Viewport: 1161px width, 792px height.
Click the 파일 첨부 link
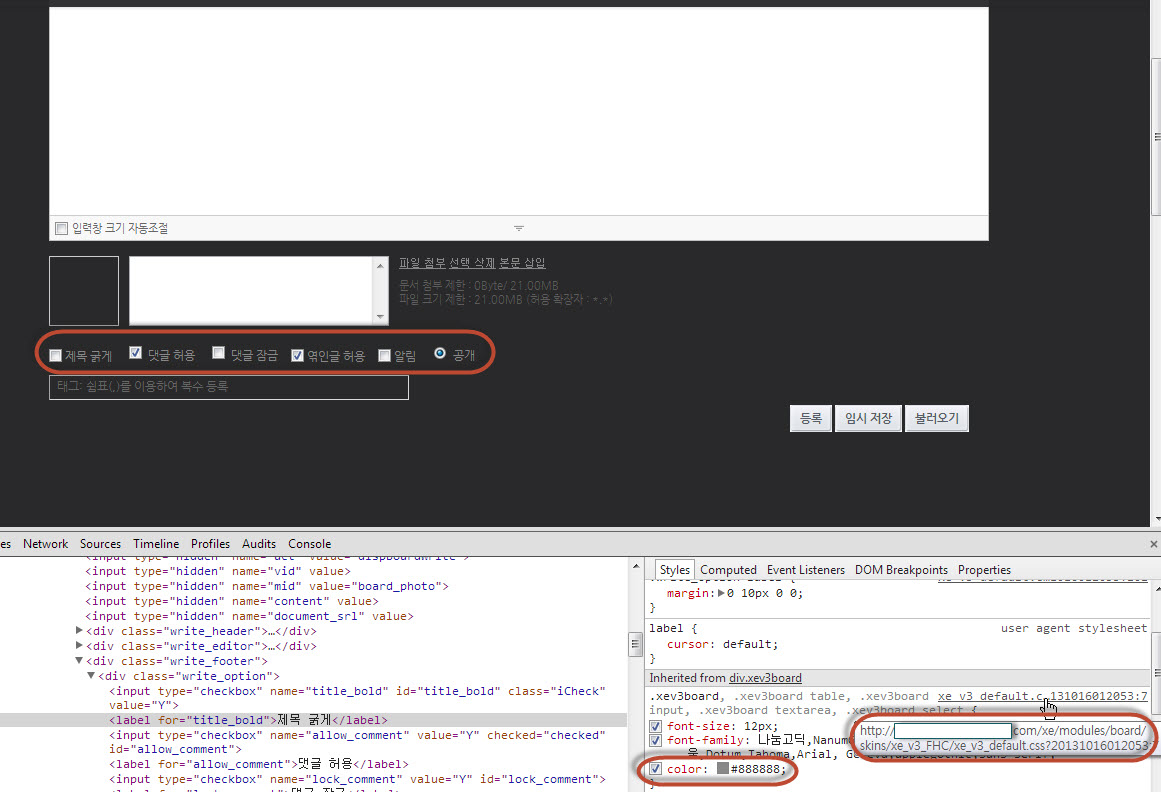tap(421, 263)
